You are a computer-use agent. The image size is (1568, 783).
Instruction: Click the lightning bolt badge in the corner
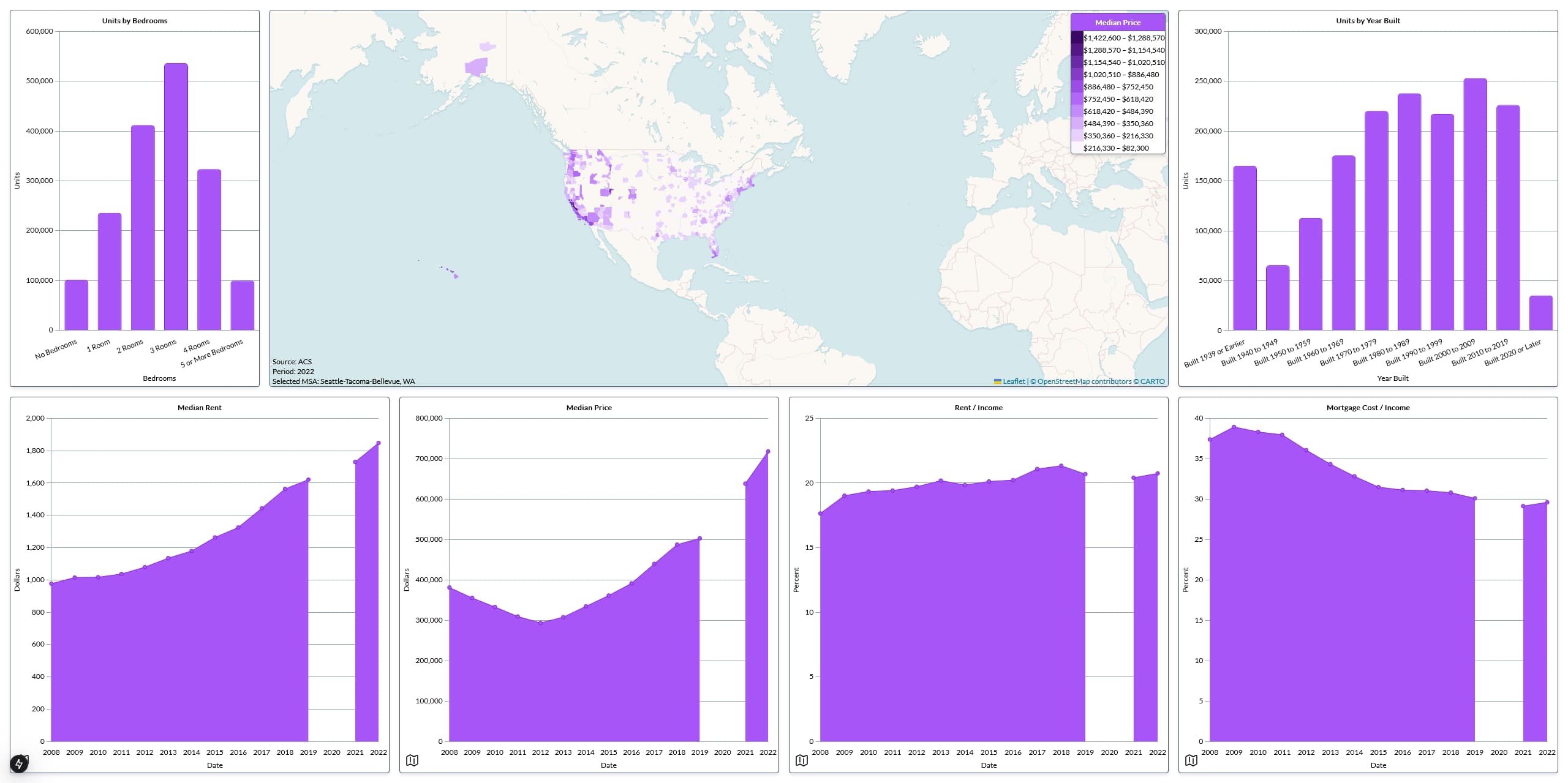19,763
